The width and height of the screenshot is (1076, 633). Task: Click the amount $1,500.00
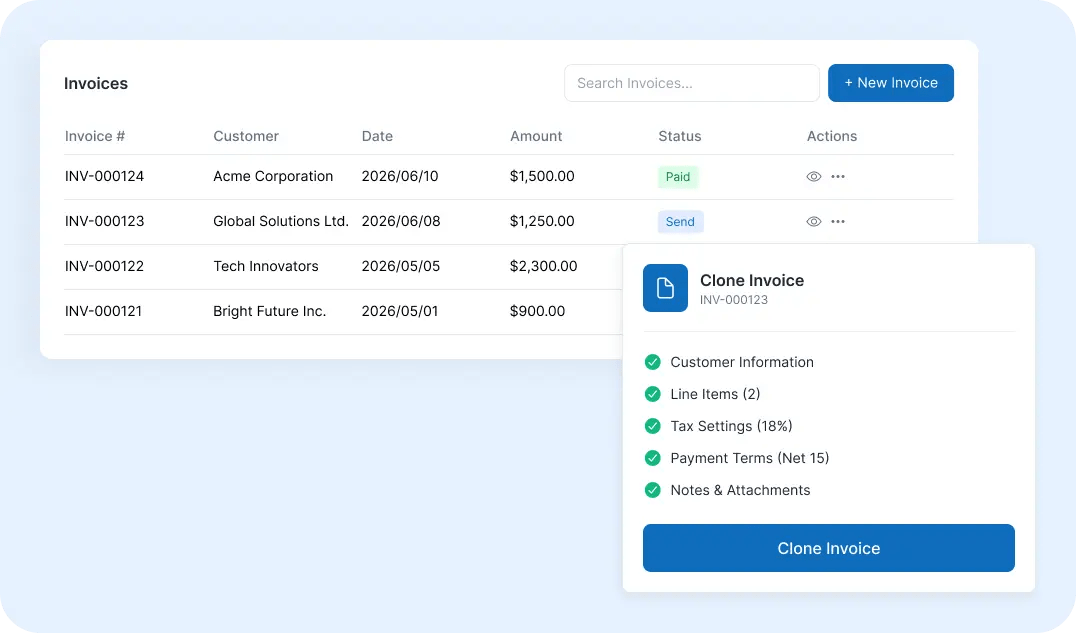[x=542, y=176]
